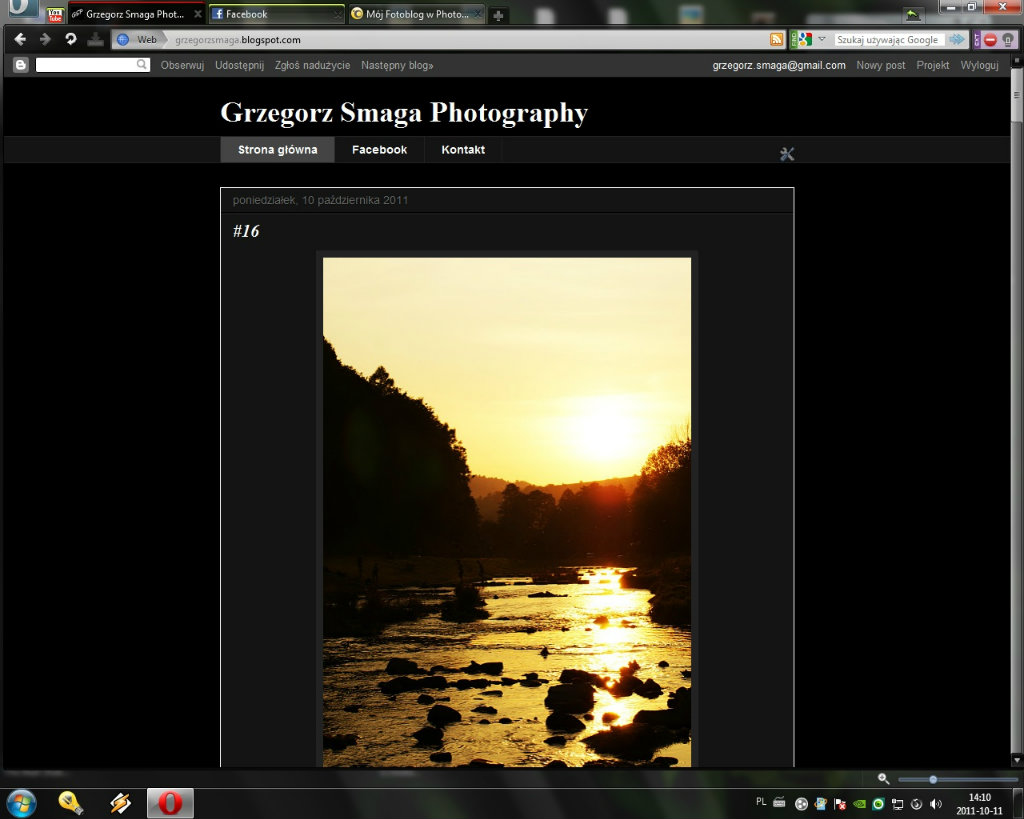This screenshot has width=1024, height=819.
Task: Open the 14:10 clock and date
Action: pyautogui.click(x=979, y=804)
